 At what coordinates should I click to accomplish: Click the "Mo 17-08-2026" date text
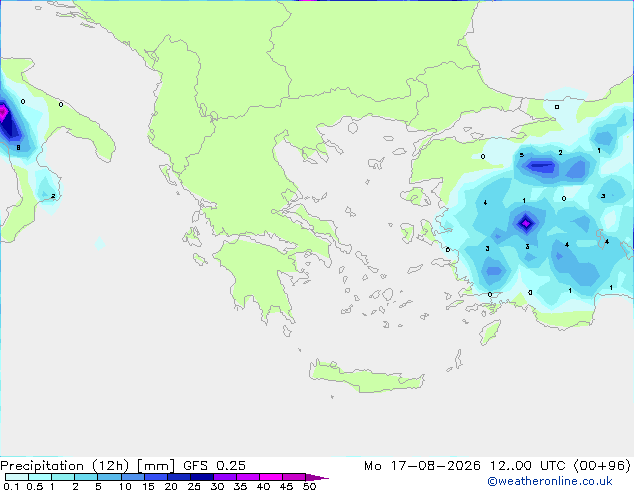423,466
